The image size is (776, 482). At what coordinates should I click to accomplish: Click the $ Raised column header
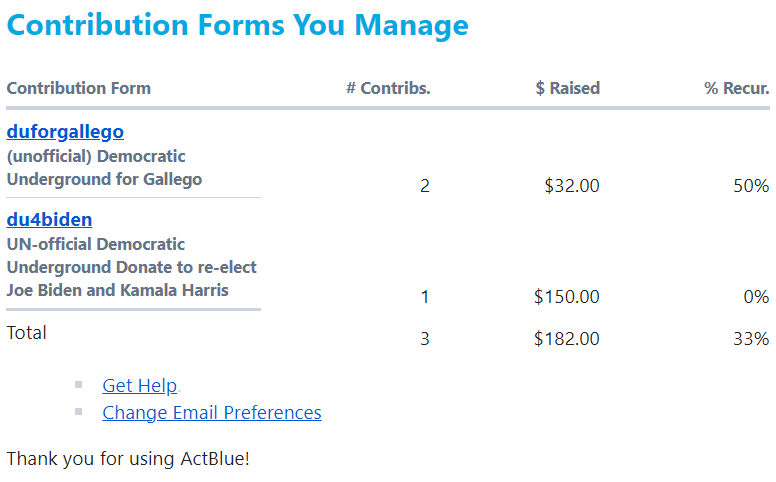pyautogui.click(x=567, y=88)
